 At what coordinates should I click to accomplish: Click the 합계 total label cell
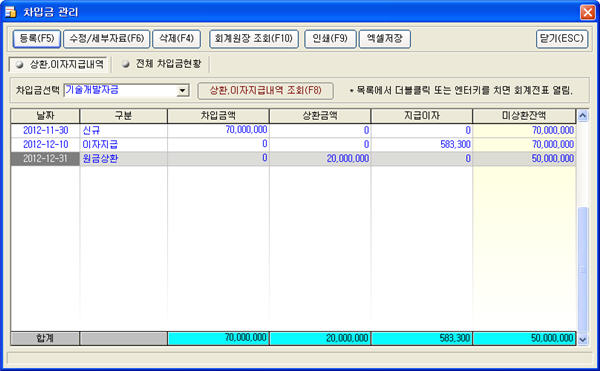coord(45,338)
